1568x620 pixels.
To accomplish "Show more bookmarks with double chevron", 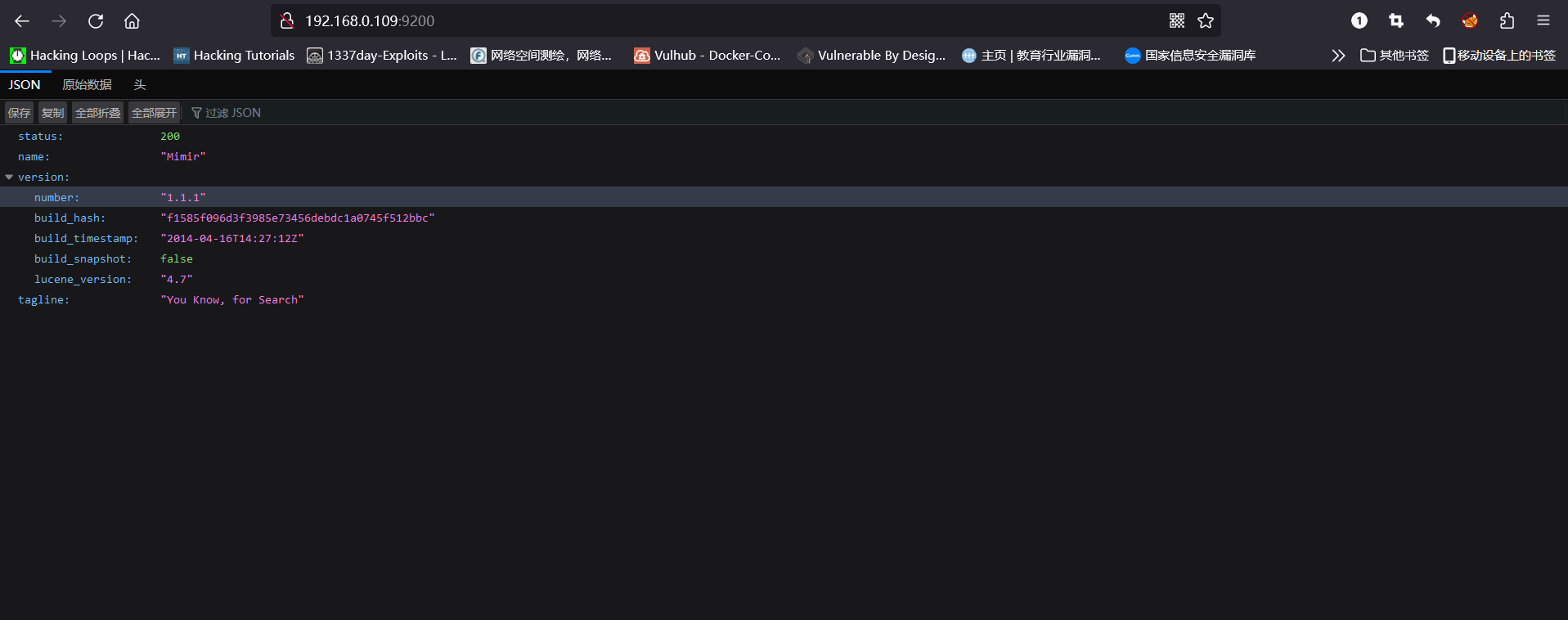I will coord(1338,56).
